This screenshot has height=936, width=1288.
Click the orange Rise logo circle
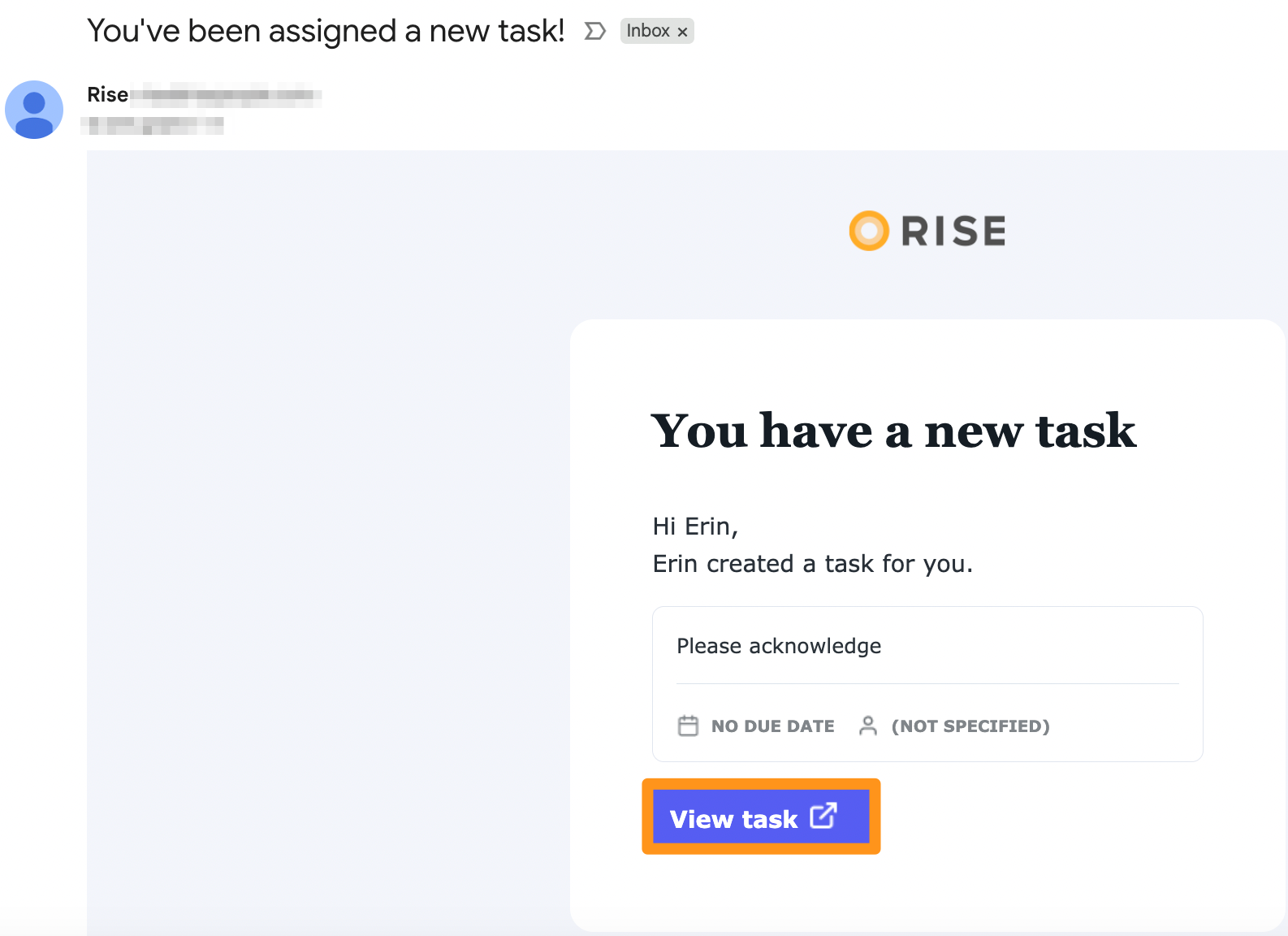(869, 231)
